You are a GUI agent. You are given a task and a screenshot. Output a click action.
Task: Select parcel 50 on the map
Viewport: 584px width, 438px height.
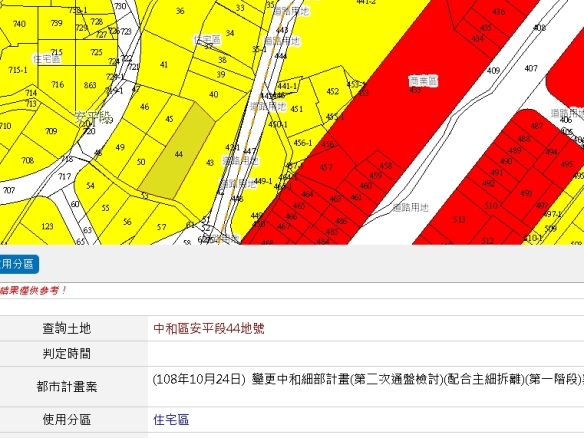point(141,162)
